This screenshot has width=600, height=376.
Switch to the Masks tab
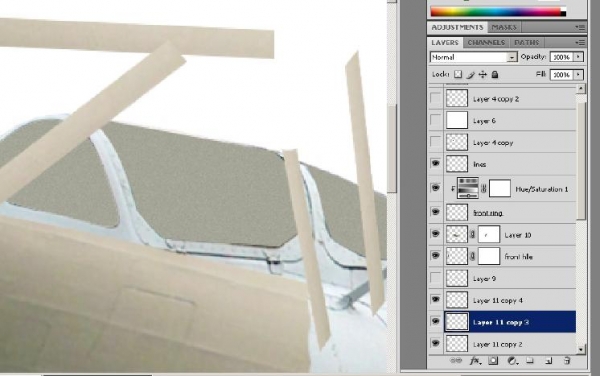tap(504, 27)
